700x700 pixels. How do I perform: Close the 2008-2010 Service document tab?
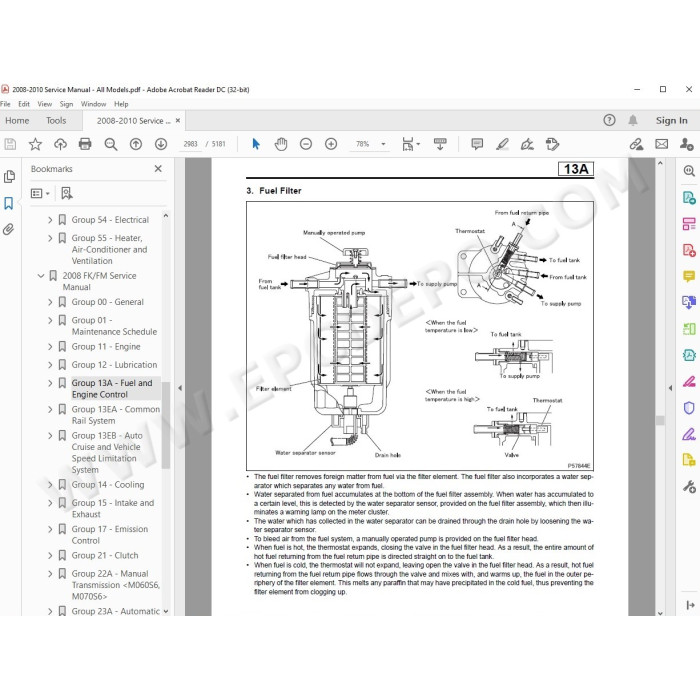pos(178,121)
